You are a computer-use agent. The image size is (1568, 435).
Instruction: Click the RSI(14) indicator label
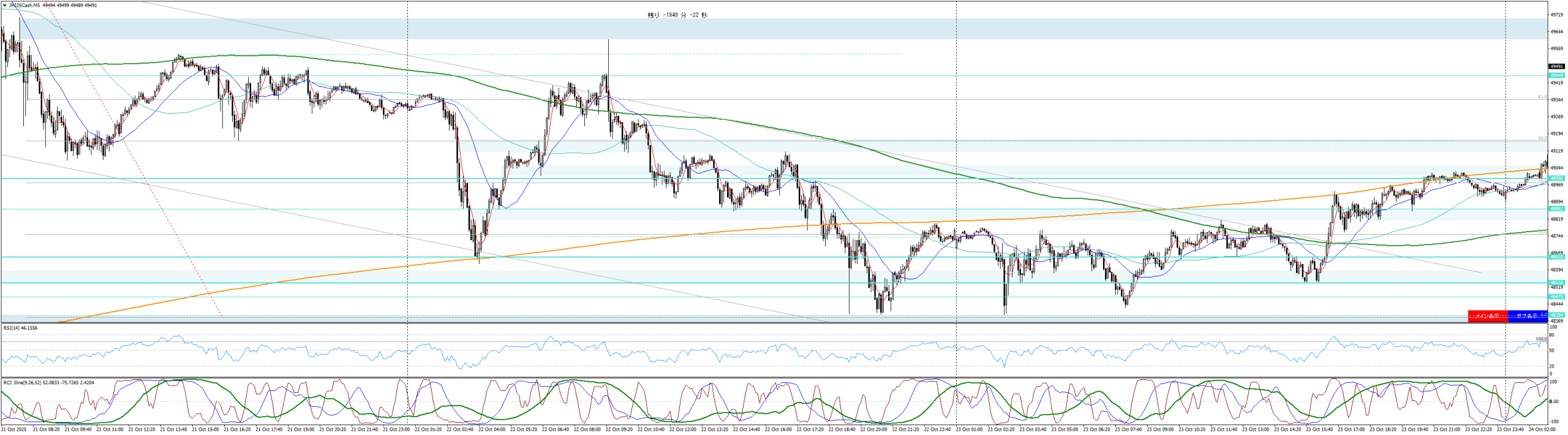20,328
